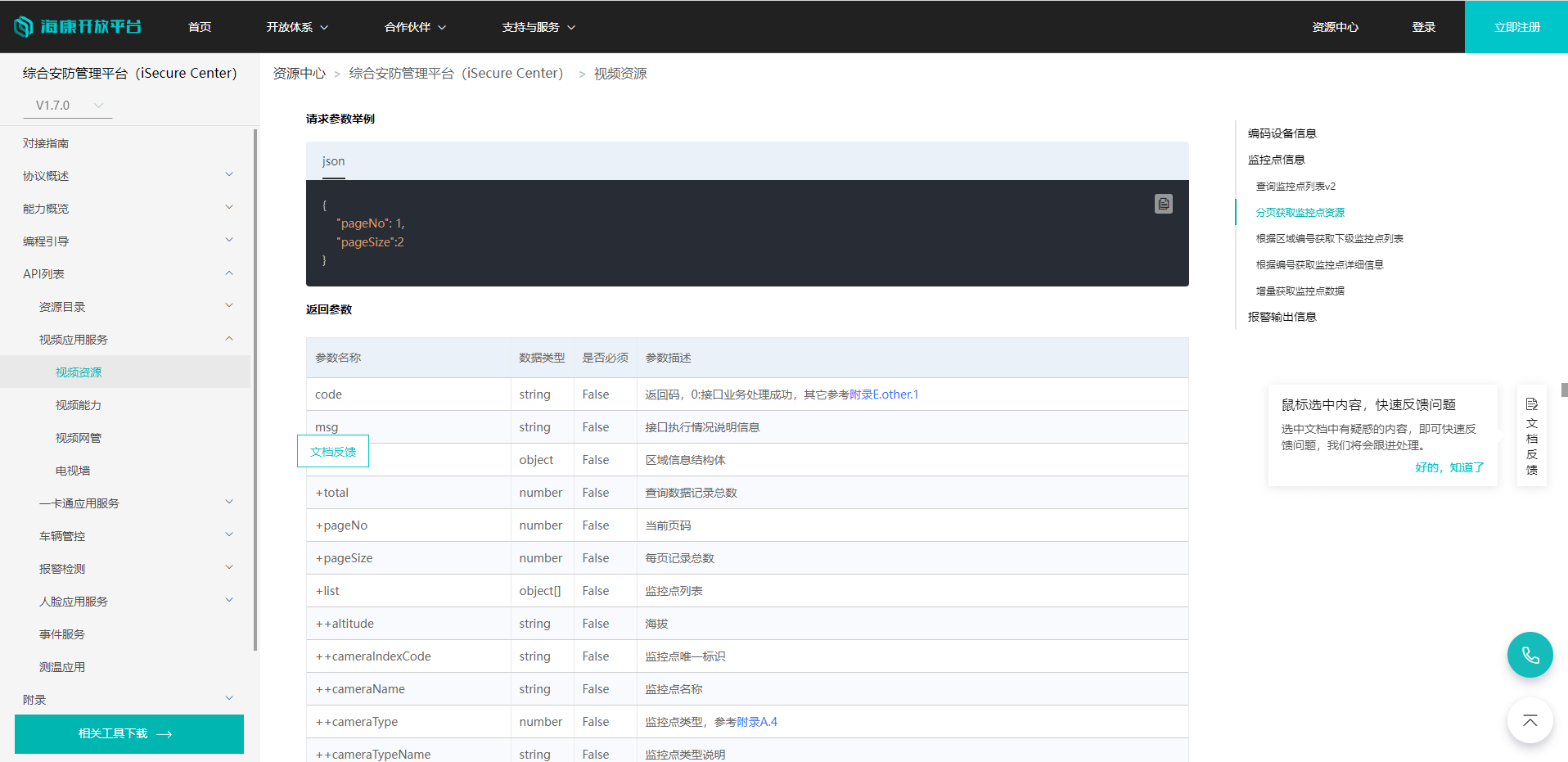This screenshot has width=1568, height=762.
Task: Open 资源中心 in the top bar
Action: (x=1335, y=27)
